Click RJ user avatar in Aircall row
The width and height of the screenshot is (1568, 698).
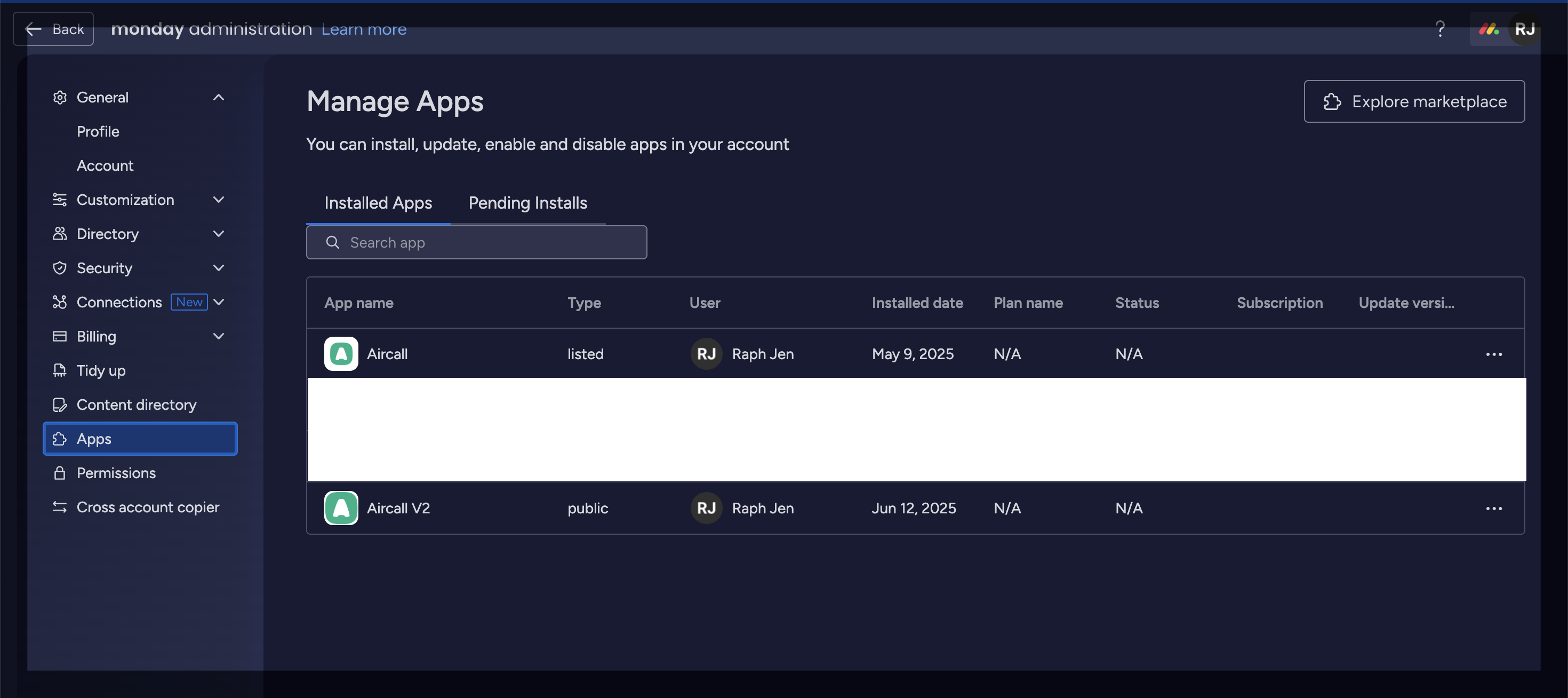pos(706,354)
